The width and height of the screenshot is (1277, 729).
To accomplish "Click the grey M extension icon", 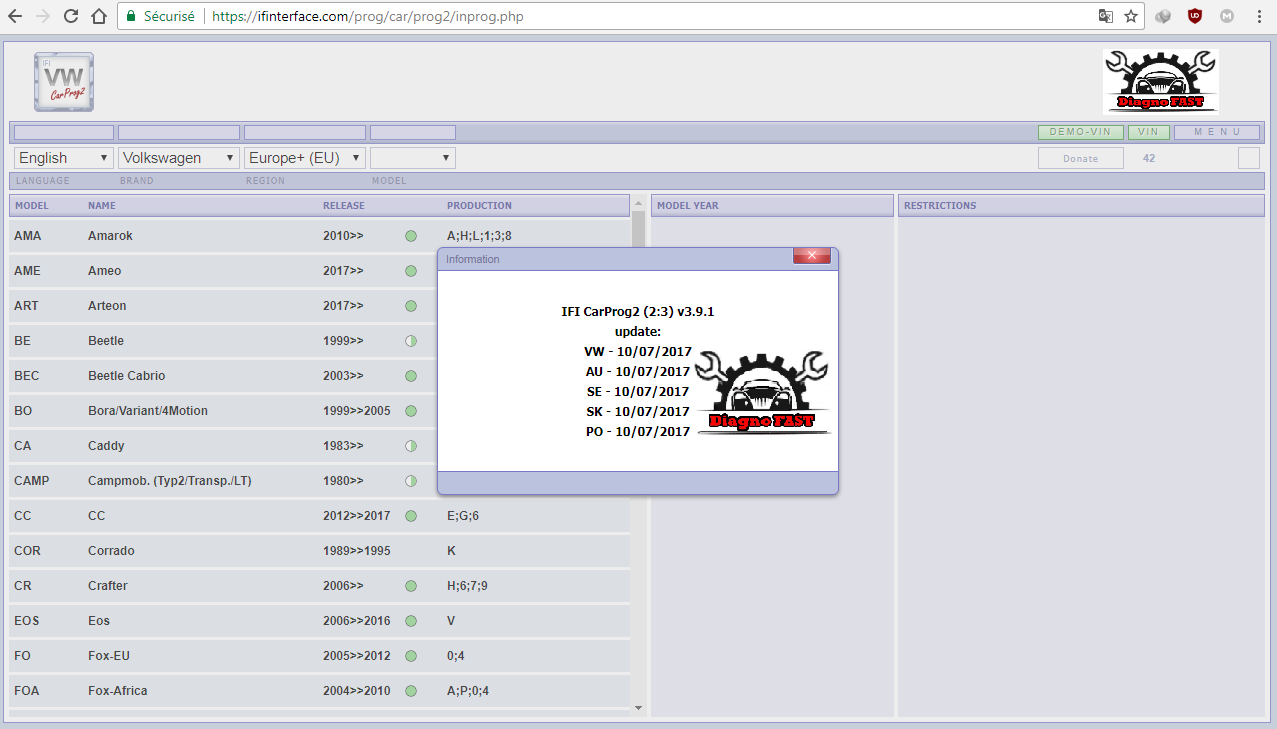I will (1227, 16).
